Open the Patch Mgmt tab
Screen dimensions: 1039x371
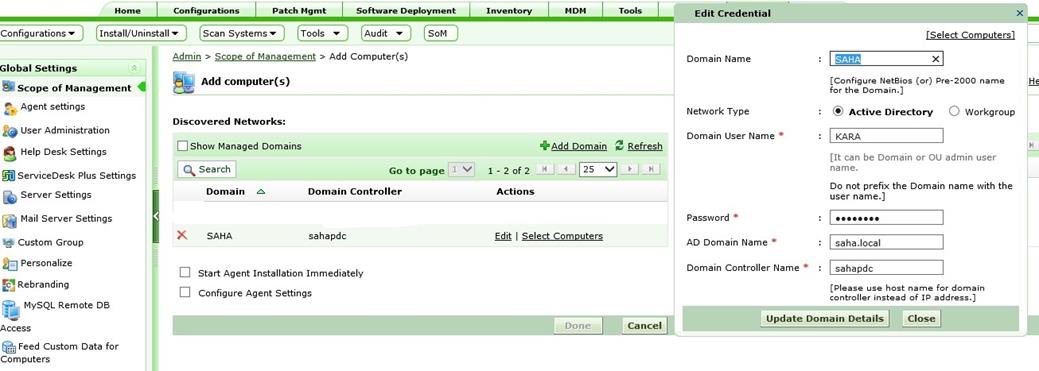[x=299, y=11]
